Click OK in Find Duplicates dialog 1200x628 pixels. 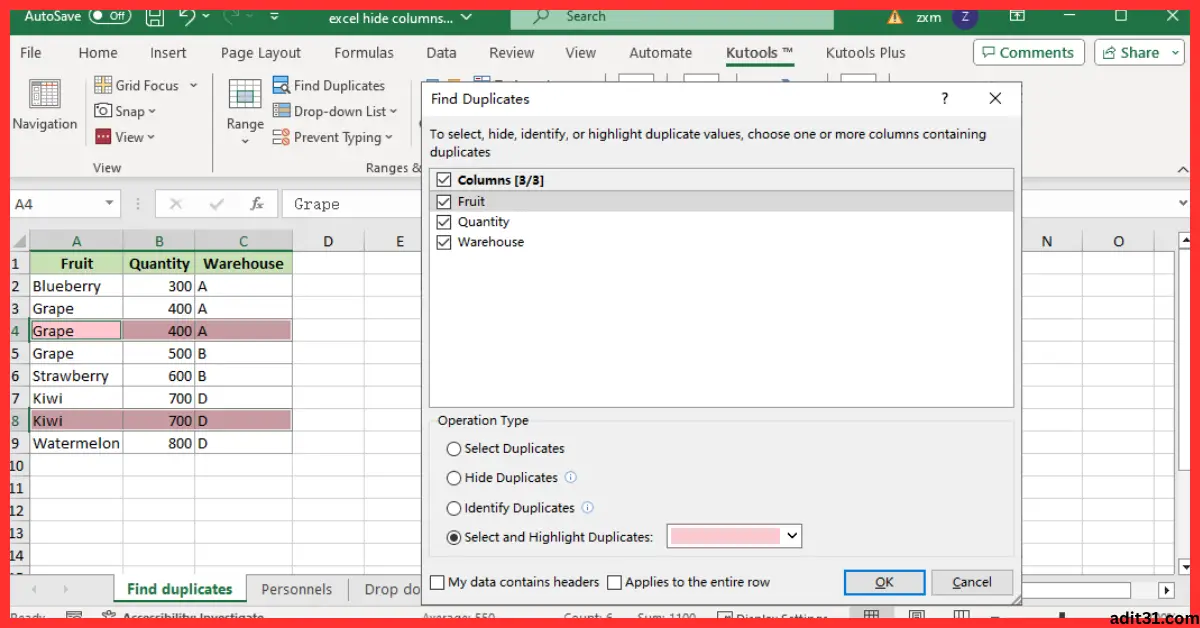click(884, 582)
